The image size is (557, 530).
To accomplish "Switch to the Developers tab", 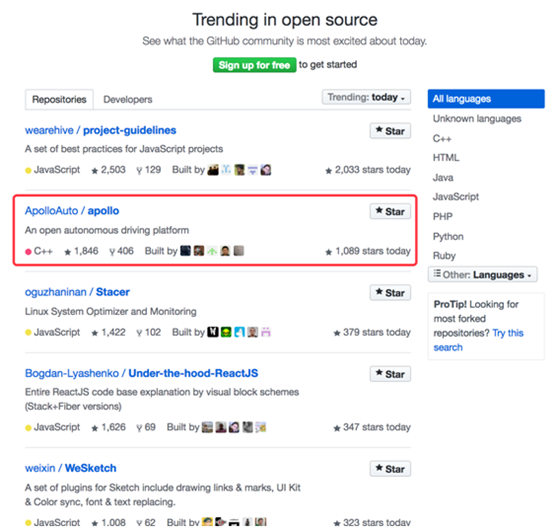I will click(x=128, y=99).
